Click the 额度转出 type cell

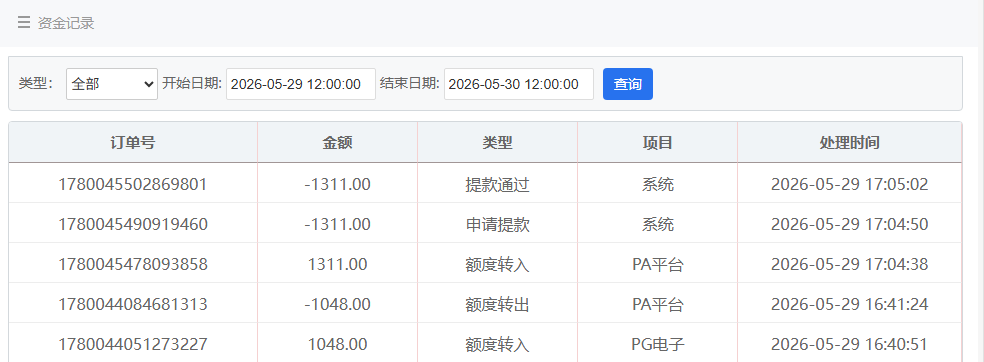coord(498,305)
